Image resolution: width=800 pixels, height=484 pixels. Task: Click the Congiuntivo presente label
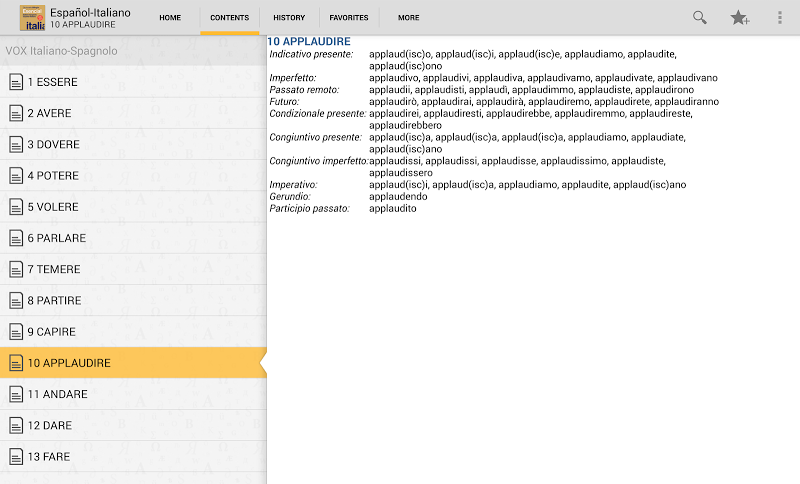tap(315, 137)
